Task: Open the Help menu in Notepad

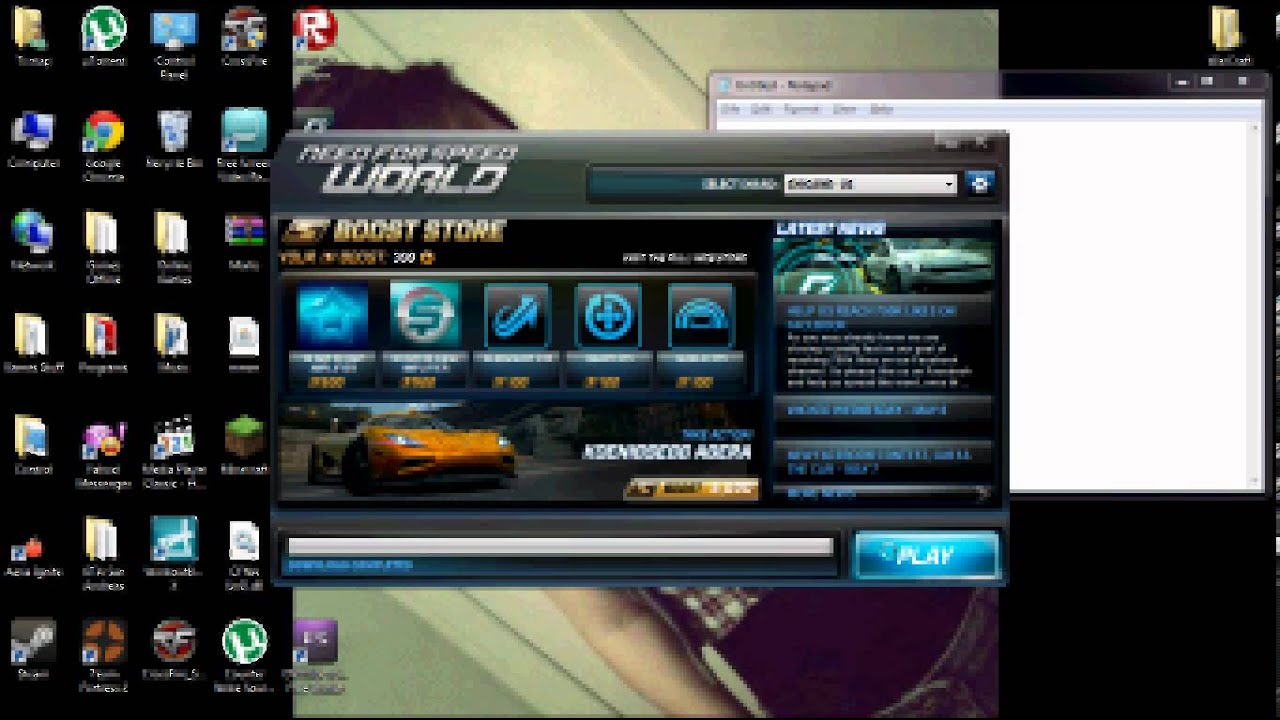Action: pyautogui.click(x=881, y=109)
